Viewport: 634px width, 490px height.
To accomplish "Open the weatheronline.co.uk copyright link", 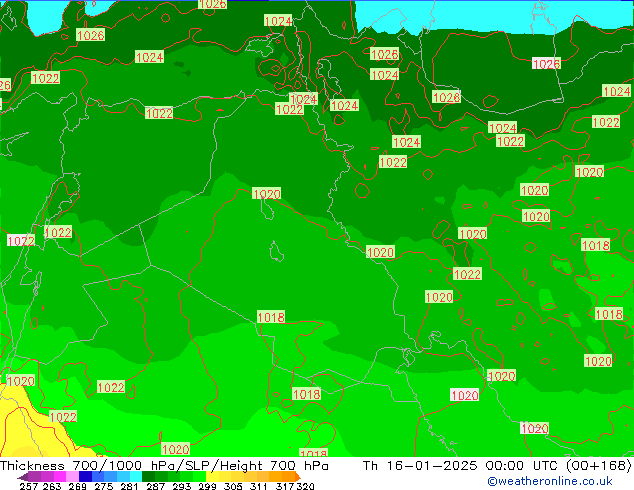I will click(550, 481).
